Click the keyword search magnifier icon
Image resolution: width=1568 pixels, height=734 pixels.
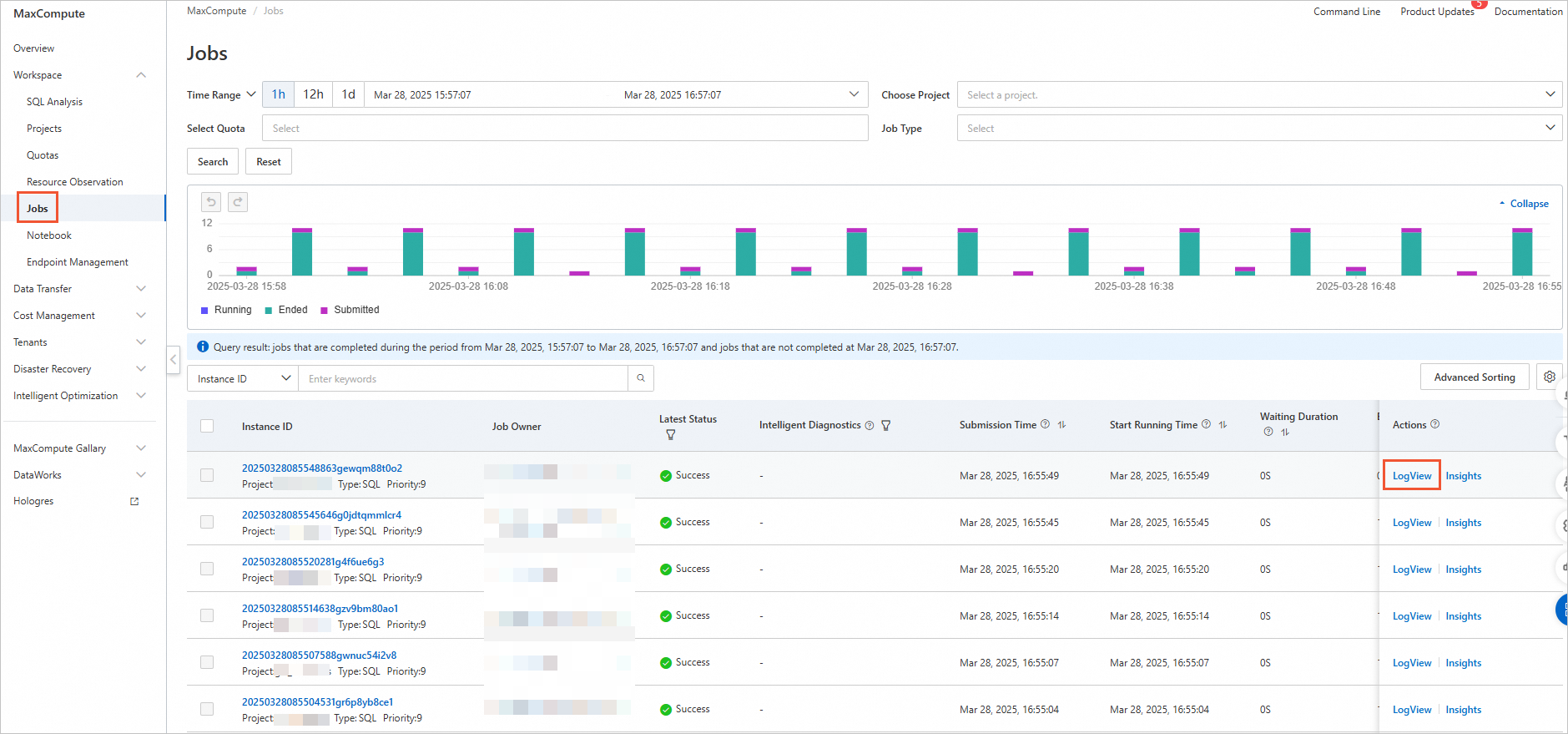(x=641, y=378)
